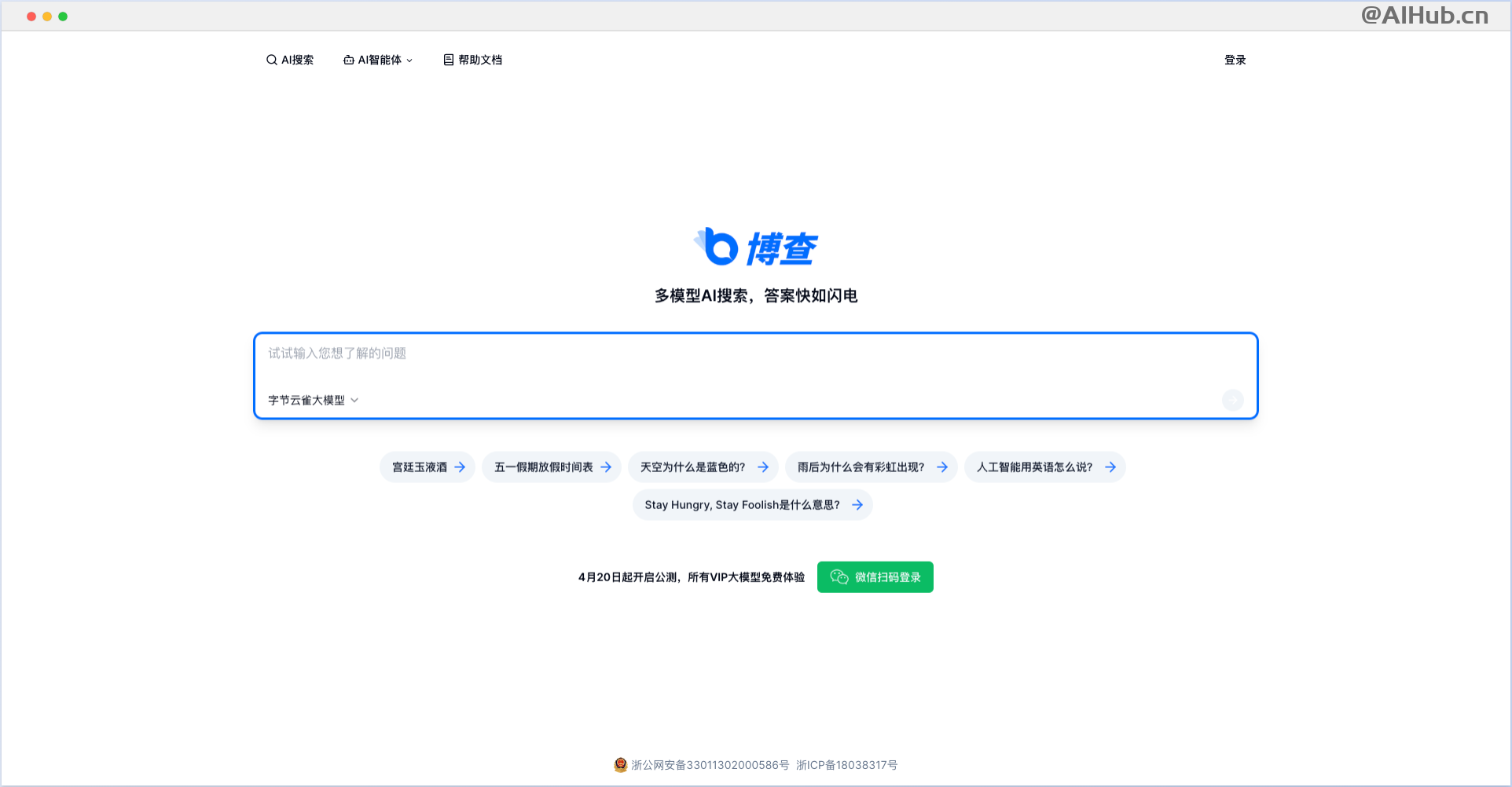Click the police badge icon in footer
This screenshot has height=787, width=1512.
(x=620, y=764)
